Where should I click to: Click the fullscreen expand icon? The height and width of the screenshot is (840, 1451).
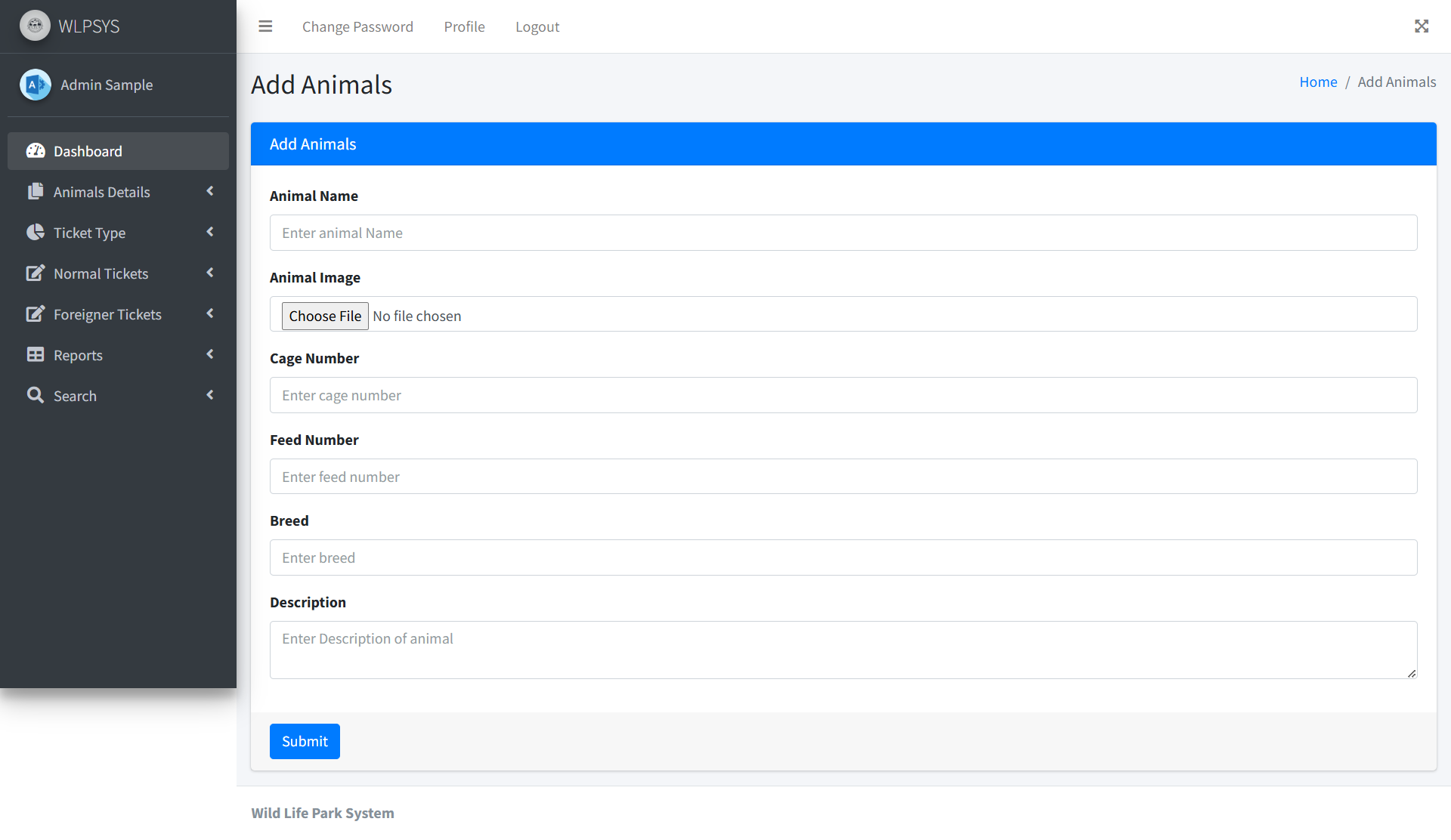tap(1422, 26)
